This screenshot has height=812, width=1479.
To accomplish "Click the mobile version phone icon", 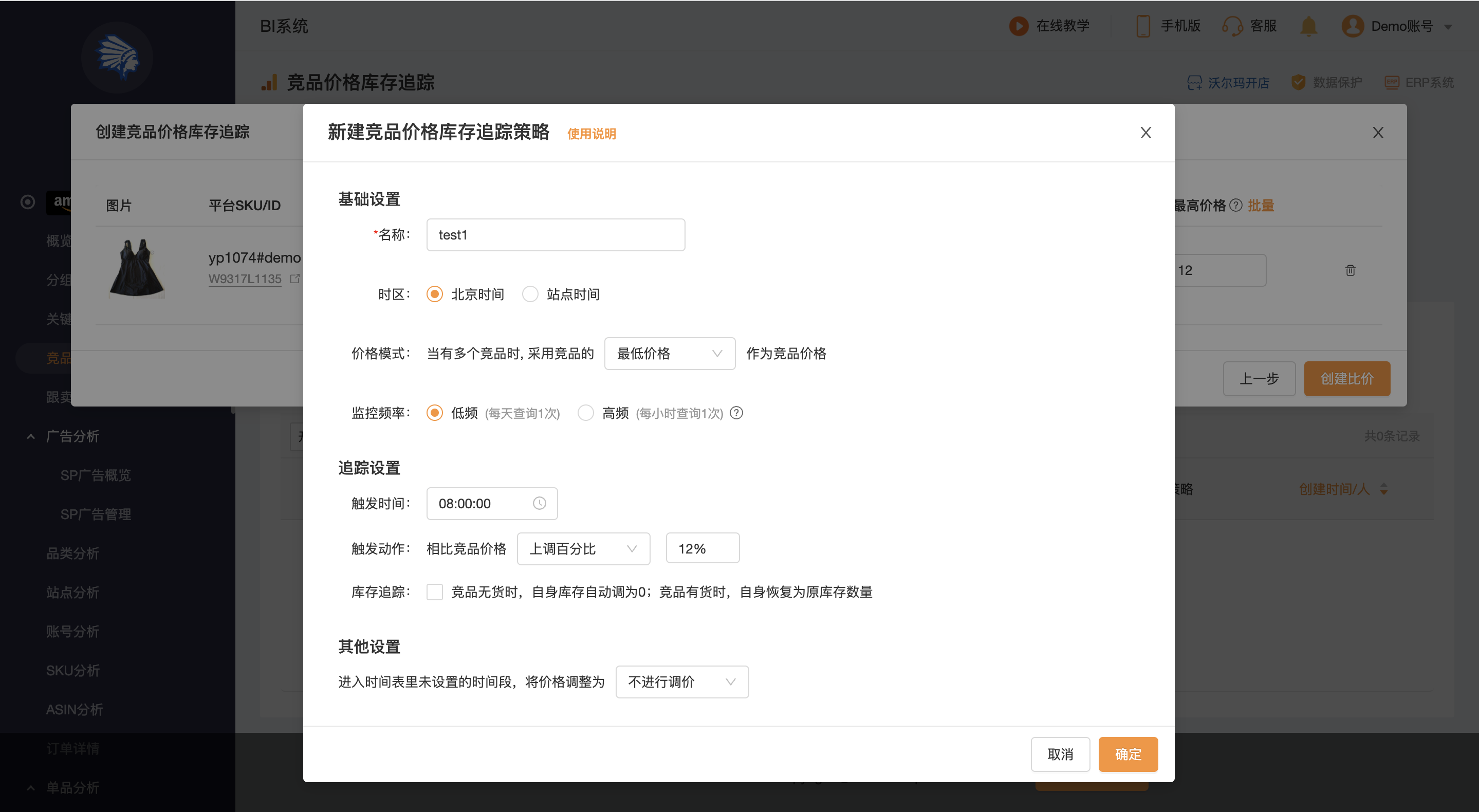I will click(1142, 26).
